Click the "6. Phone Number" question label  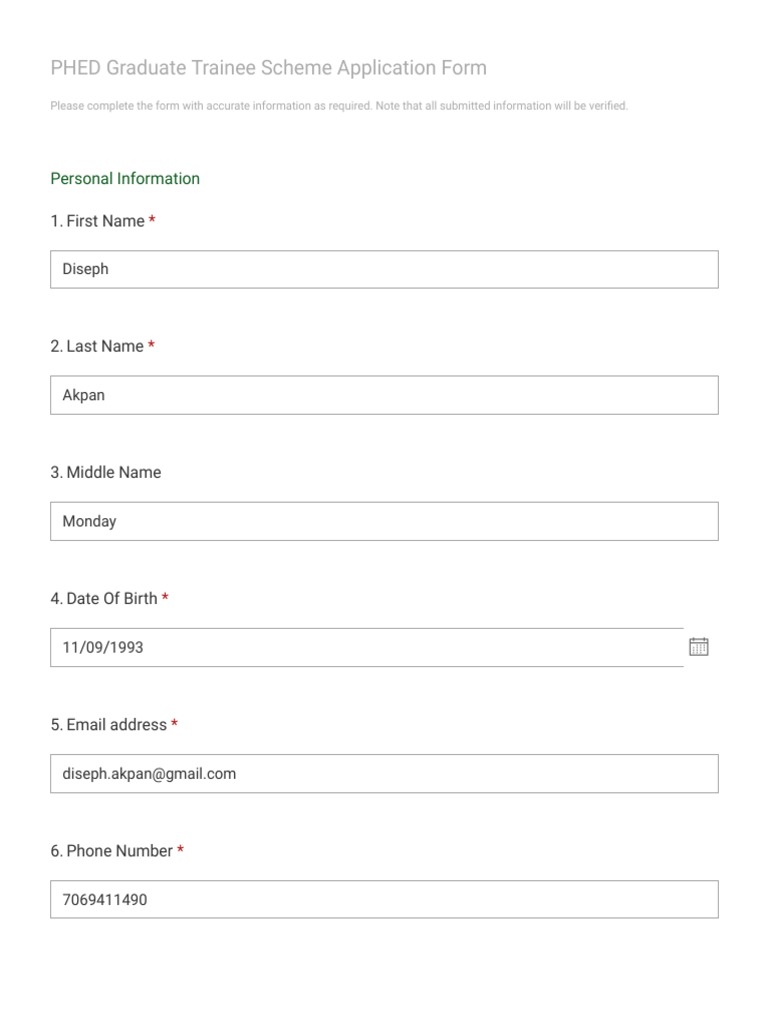click(x=112, y=850)
